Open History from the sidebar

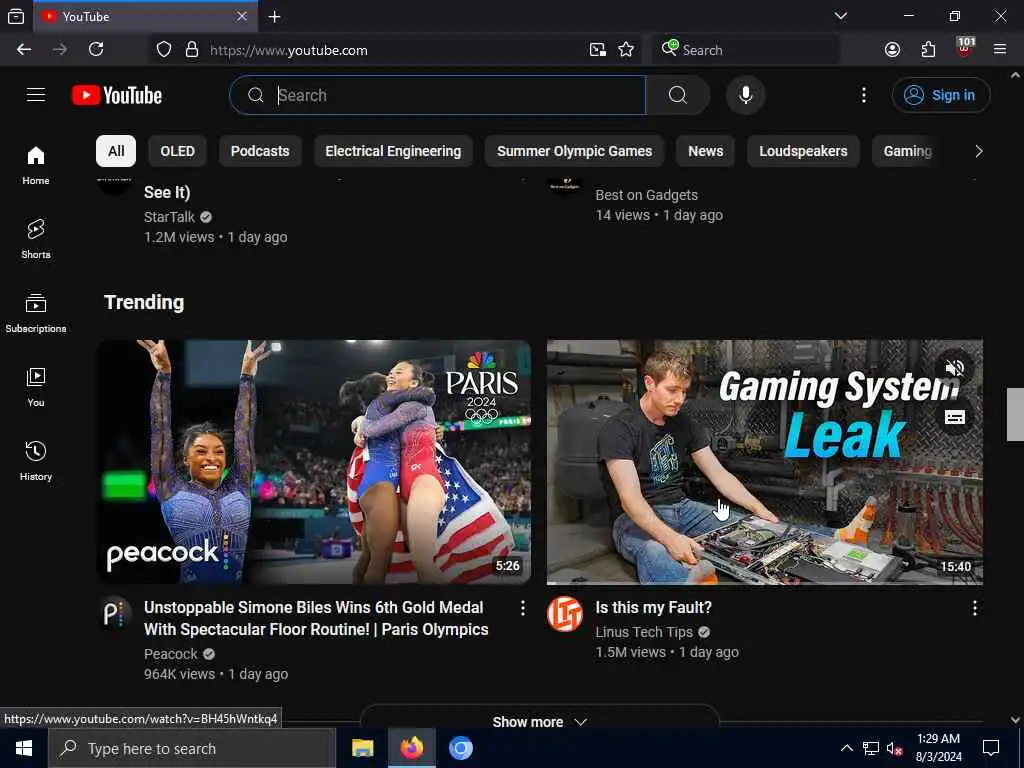tap(36, 461)
